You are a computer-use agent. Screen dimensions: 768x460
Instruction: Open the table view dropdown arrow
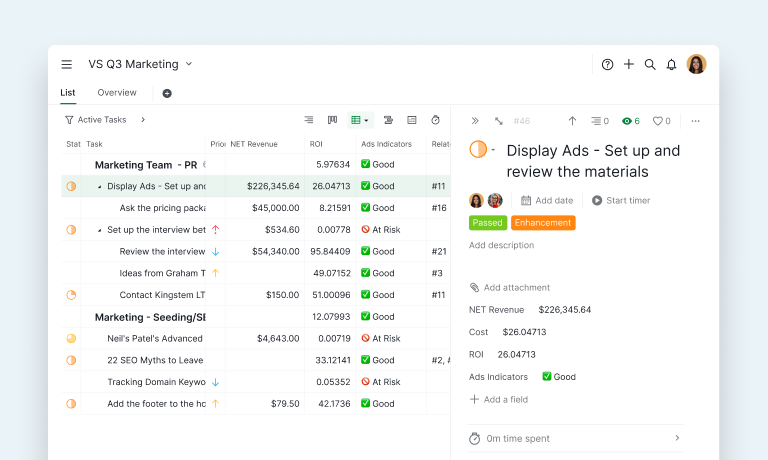coord(366,121)
